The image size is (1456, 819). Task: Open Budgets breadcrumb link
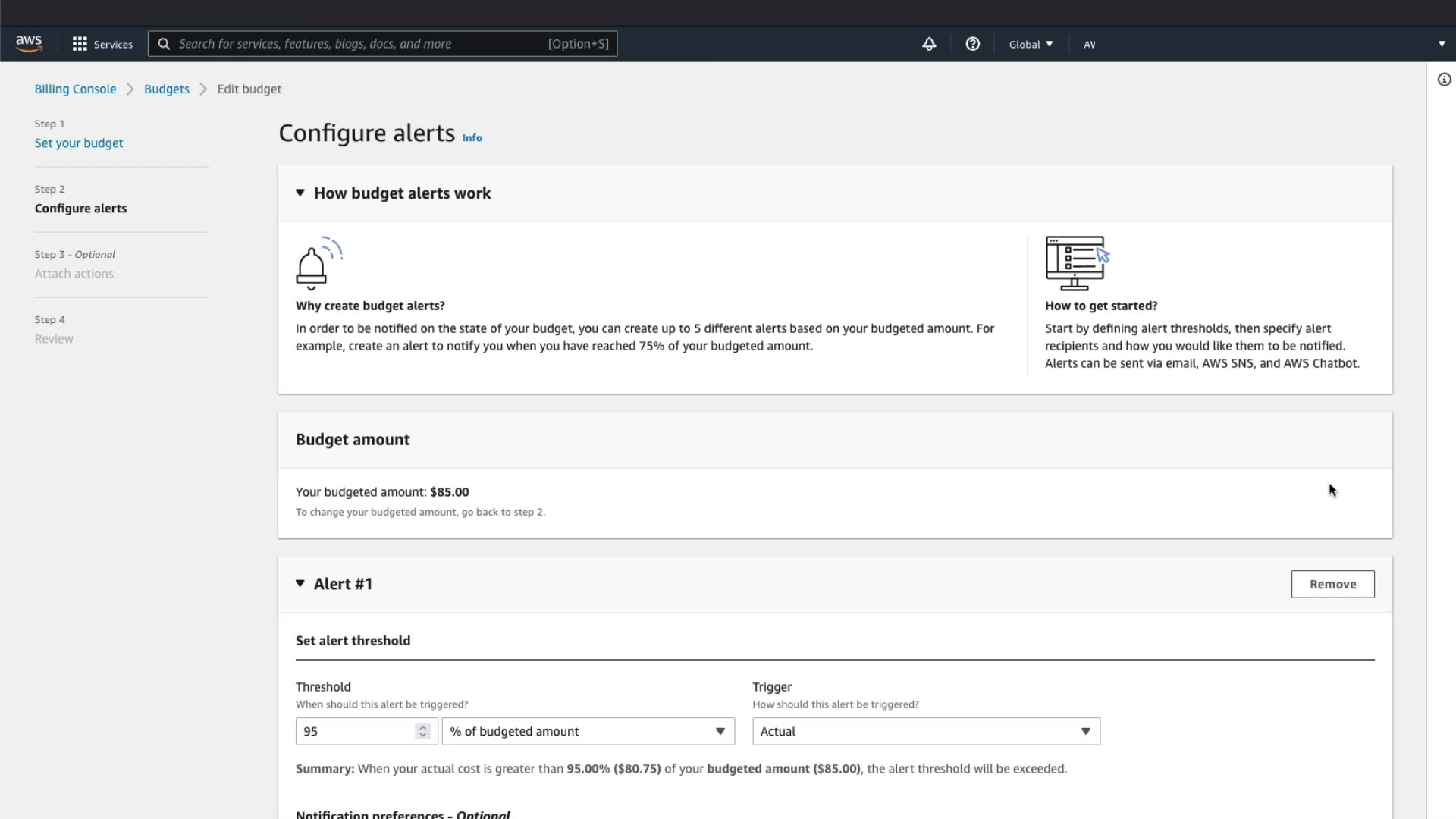[x=167, y=89]
